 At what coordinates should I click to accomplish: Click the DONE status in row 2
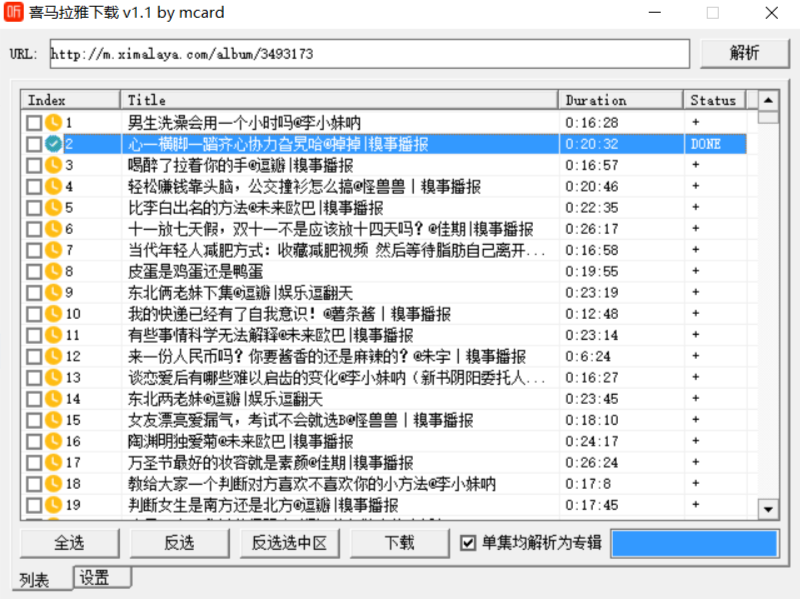(x=706, y=144)
